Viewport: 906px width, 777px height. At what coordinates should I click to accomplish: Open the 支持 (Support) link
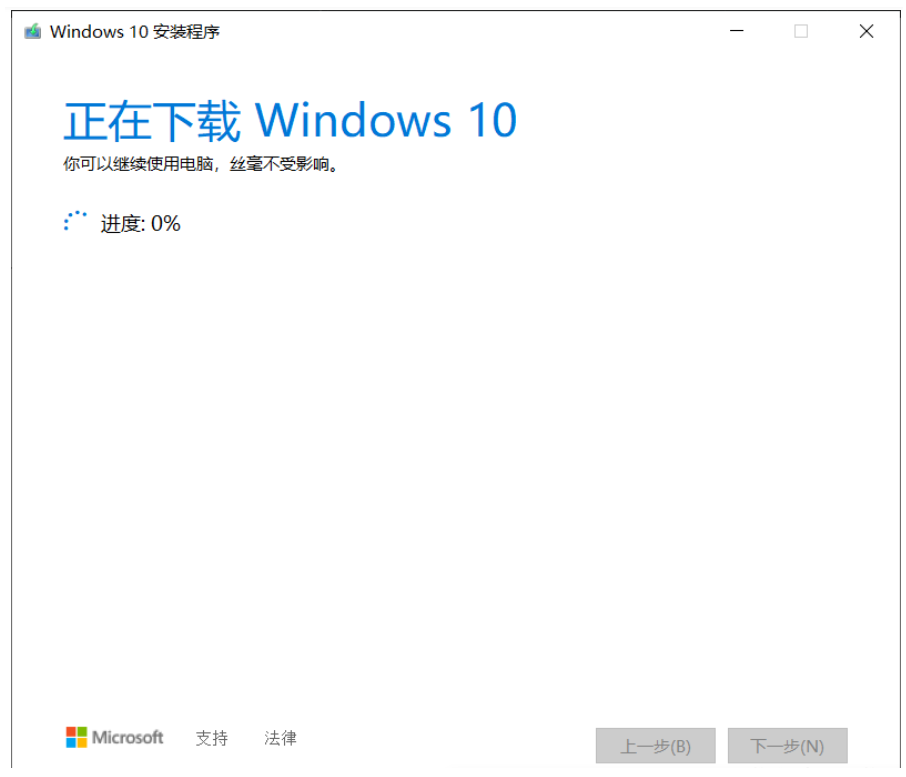tap(211, 738)
